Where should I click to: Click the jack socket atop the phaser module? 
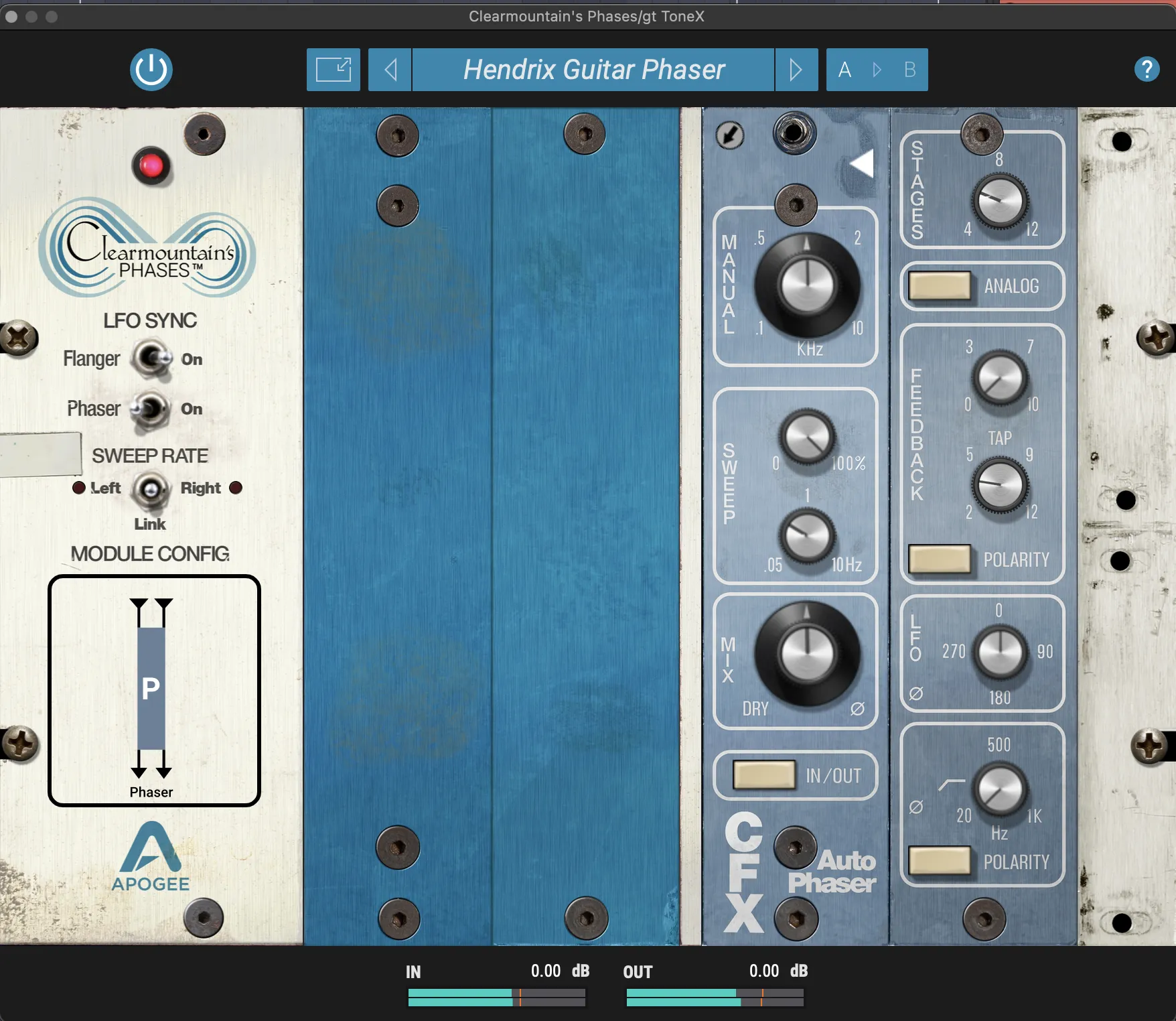coord(795,133)
